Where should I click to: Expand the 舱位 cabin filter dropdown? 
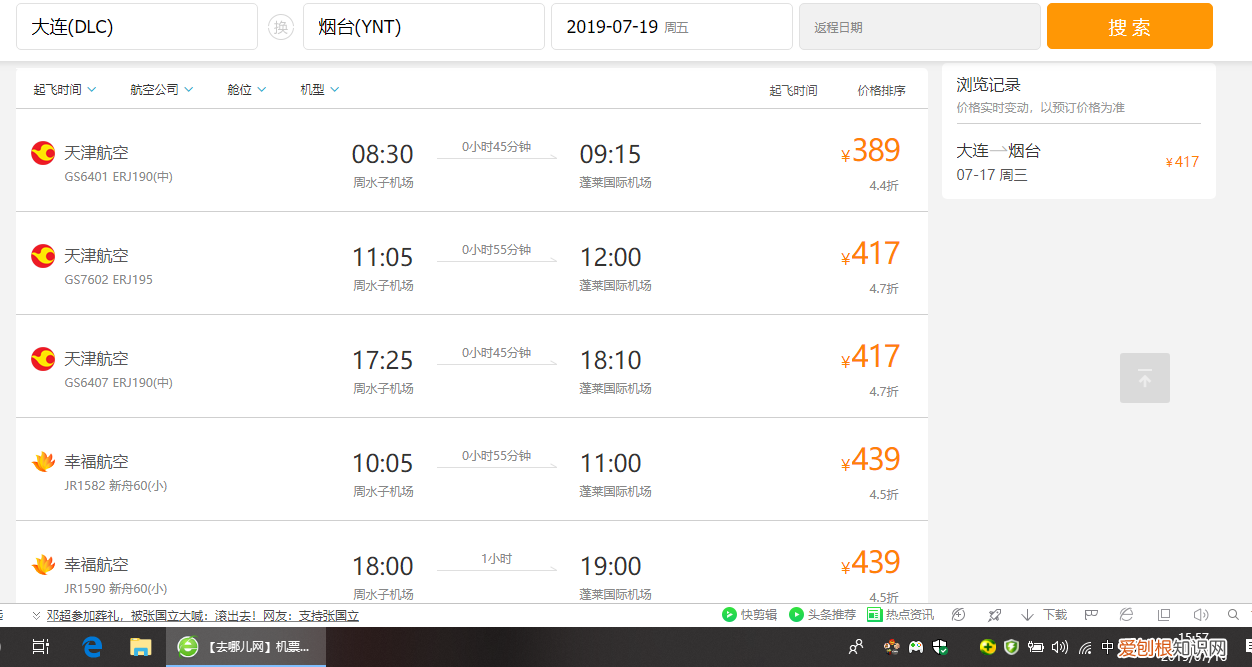(x=247, y=89)
